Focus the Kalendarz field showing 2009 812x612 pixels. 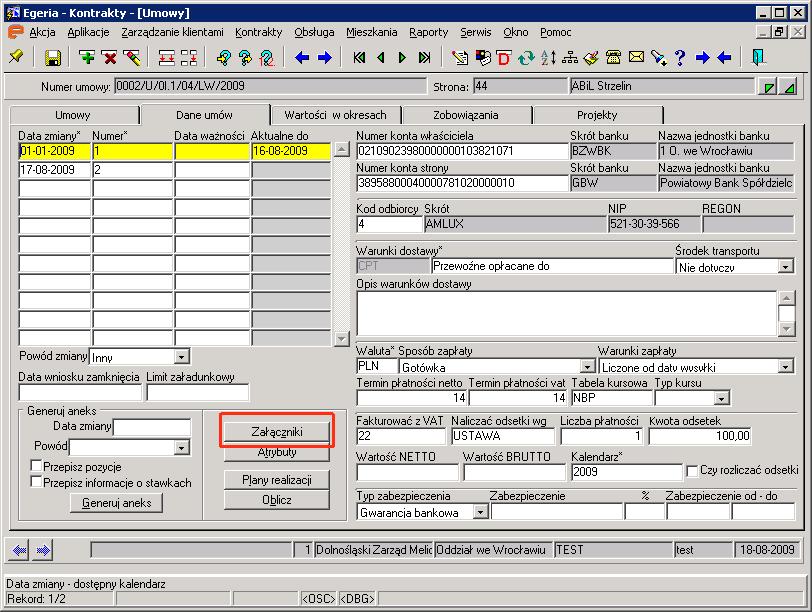click(x=627, y=472)
